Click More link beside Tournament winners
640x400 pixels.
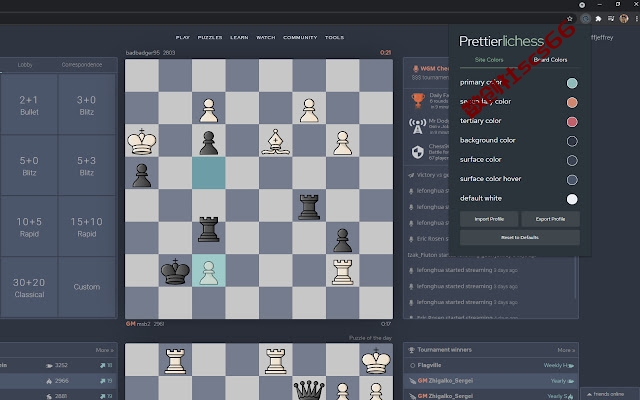[x=566, y=350]
